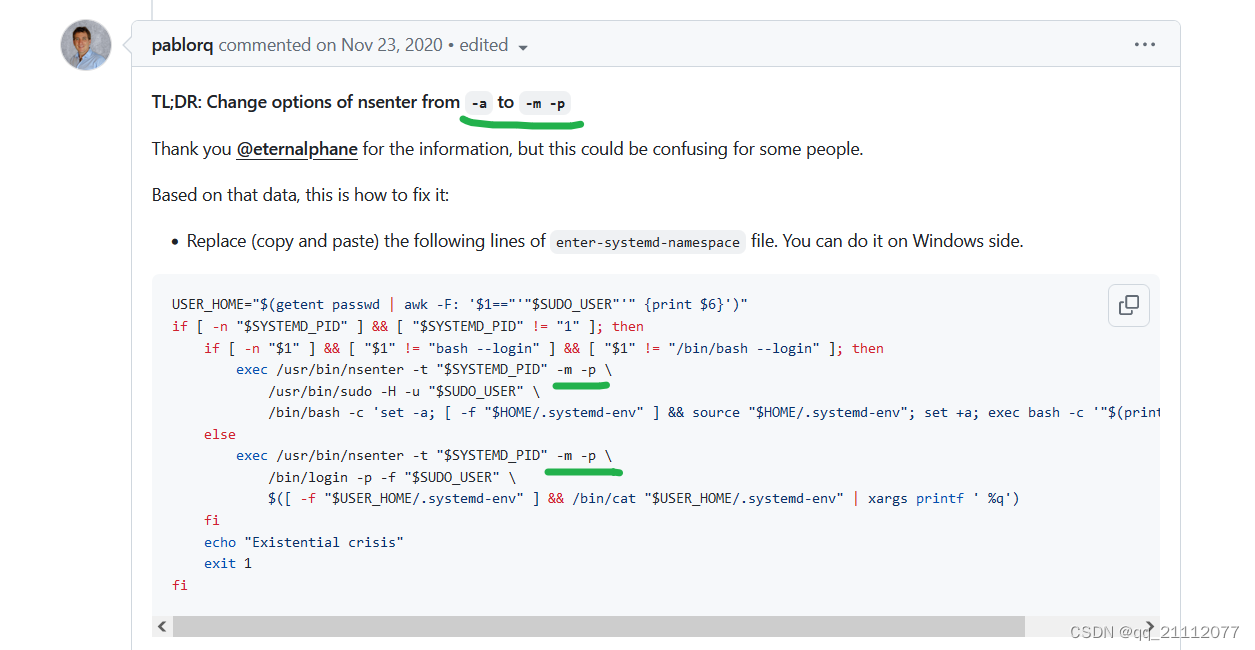This screenshot has height=650, width=1255.
Task: Expand the edited comment history dropdown
Action: pos(524,45)
